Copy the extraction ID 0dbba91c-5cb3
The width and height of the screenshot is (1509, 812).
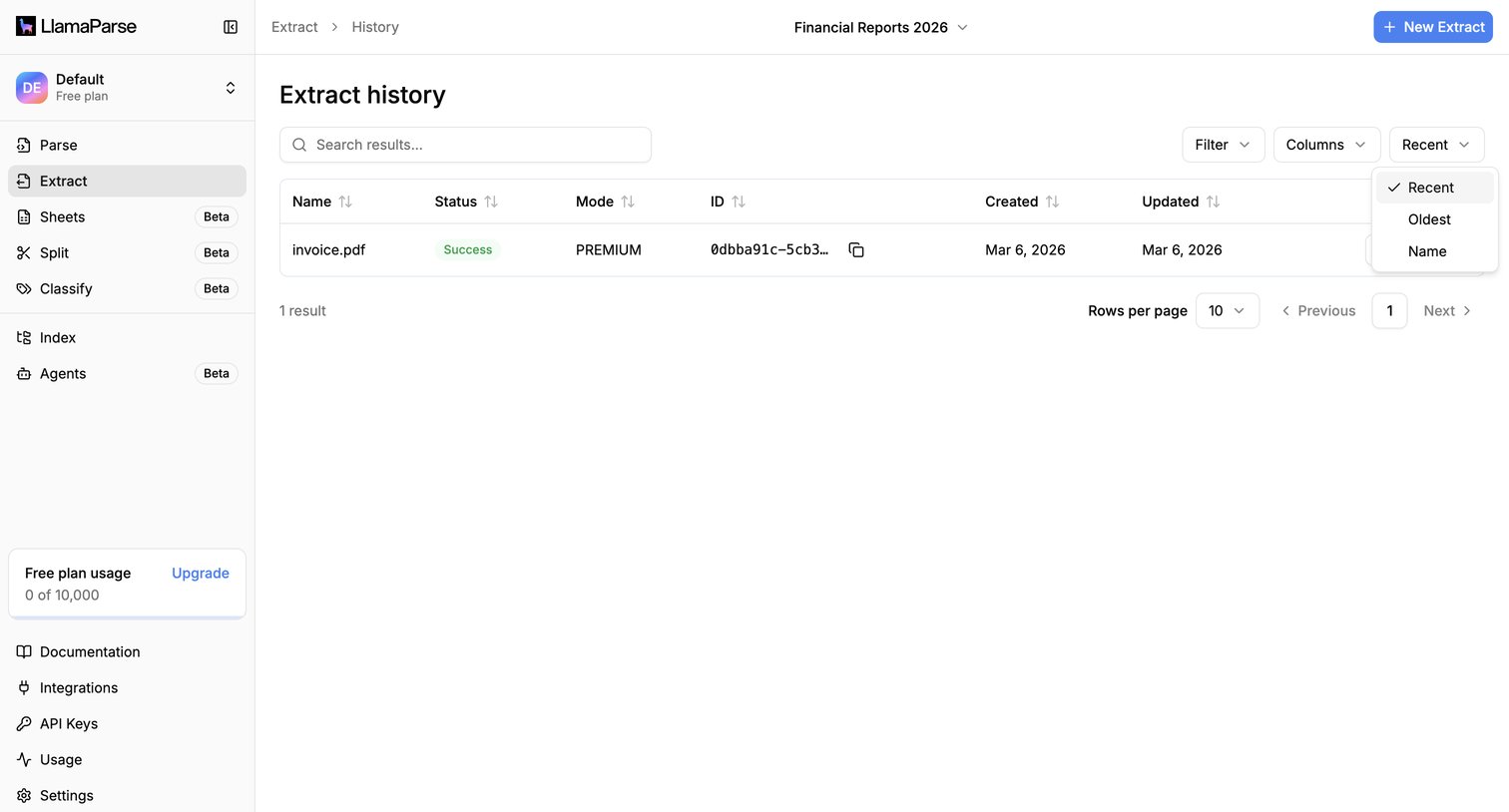856,249
